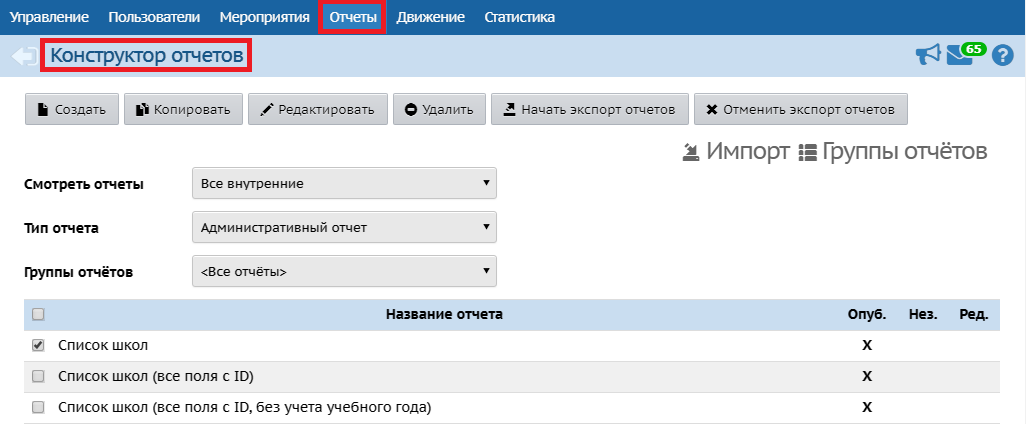Open the Мероприятия menu
Screen dimensions: 1026x424
click(264, 17)
